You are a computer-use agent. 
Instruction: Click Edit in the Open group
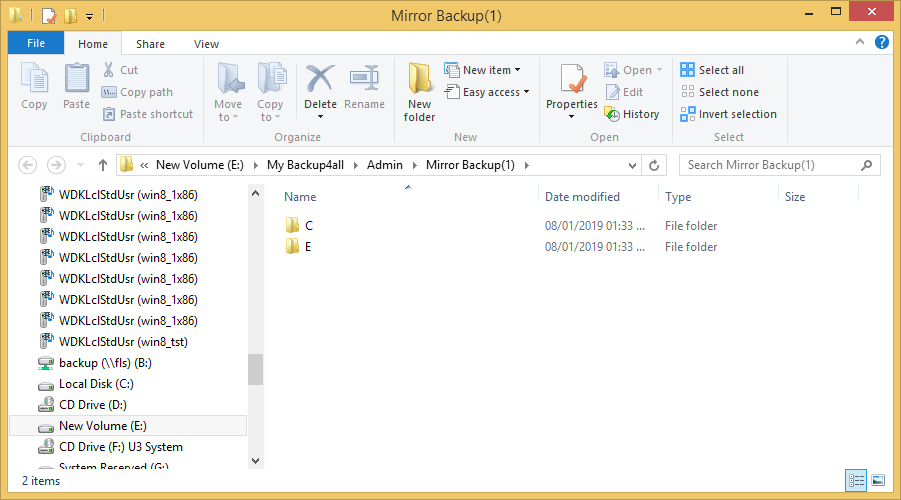624,92
